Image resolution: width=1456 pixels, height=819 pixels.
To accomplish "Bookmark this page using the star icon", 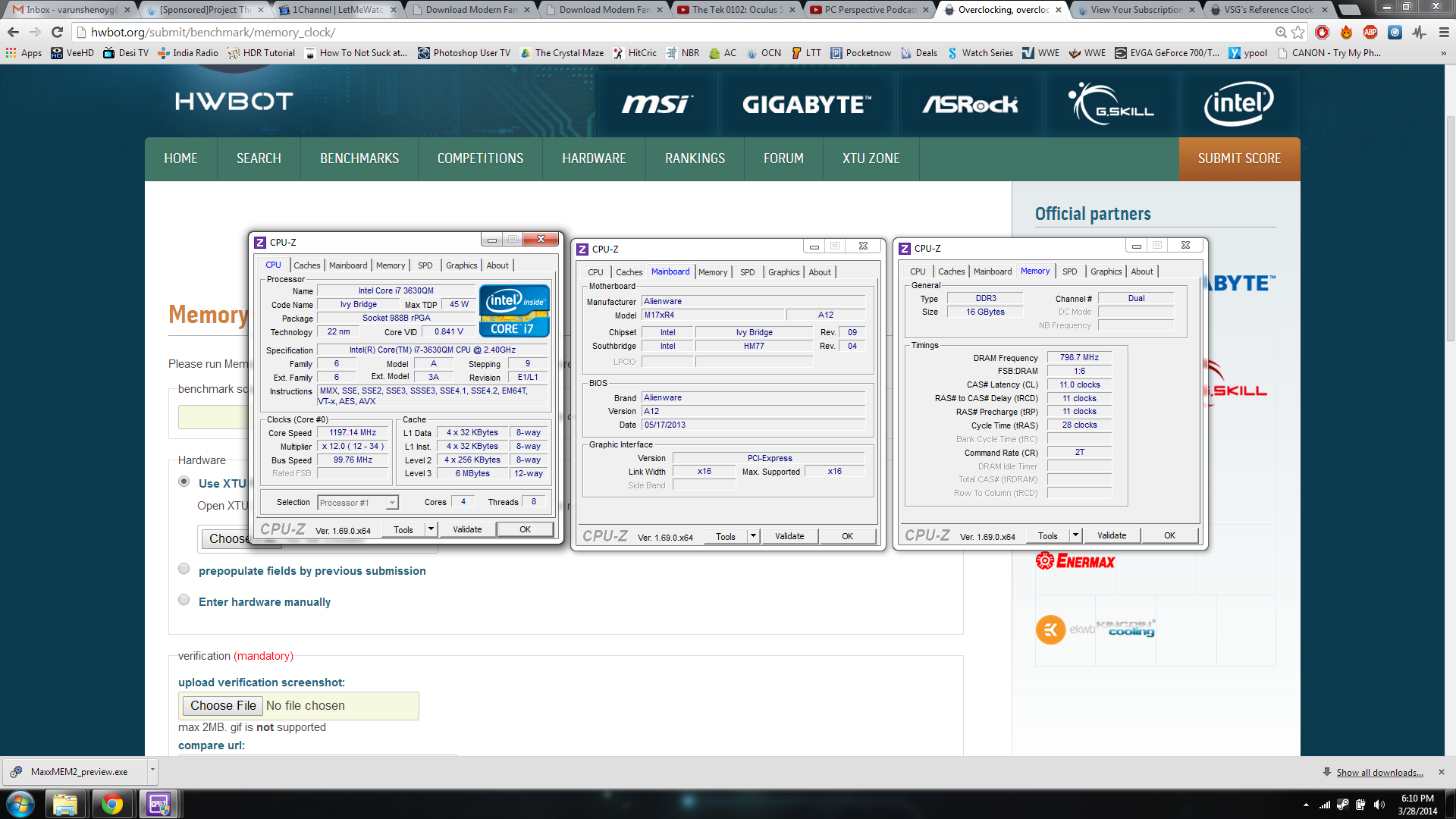I will pos(1298,32).
